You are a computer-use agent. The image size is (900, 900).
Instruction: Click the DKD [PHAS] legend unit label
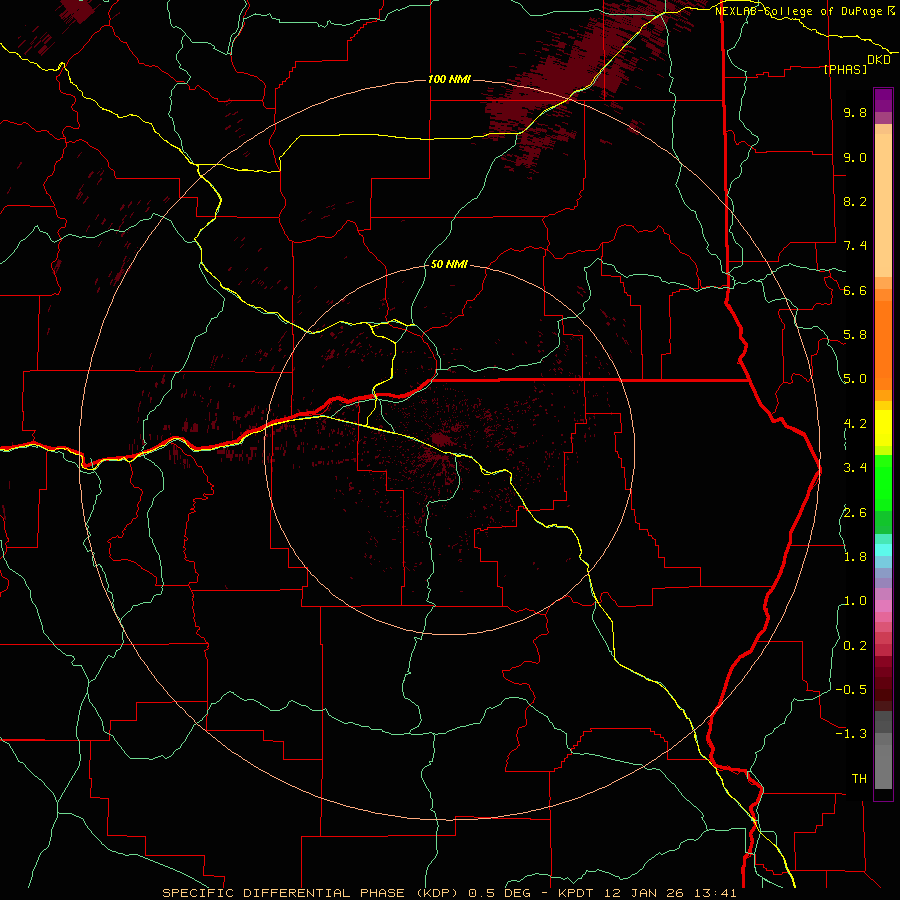tap(858, 64)
